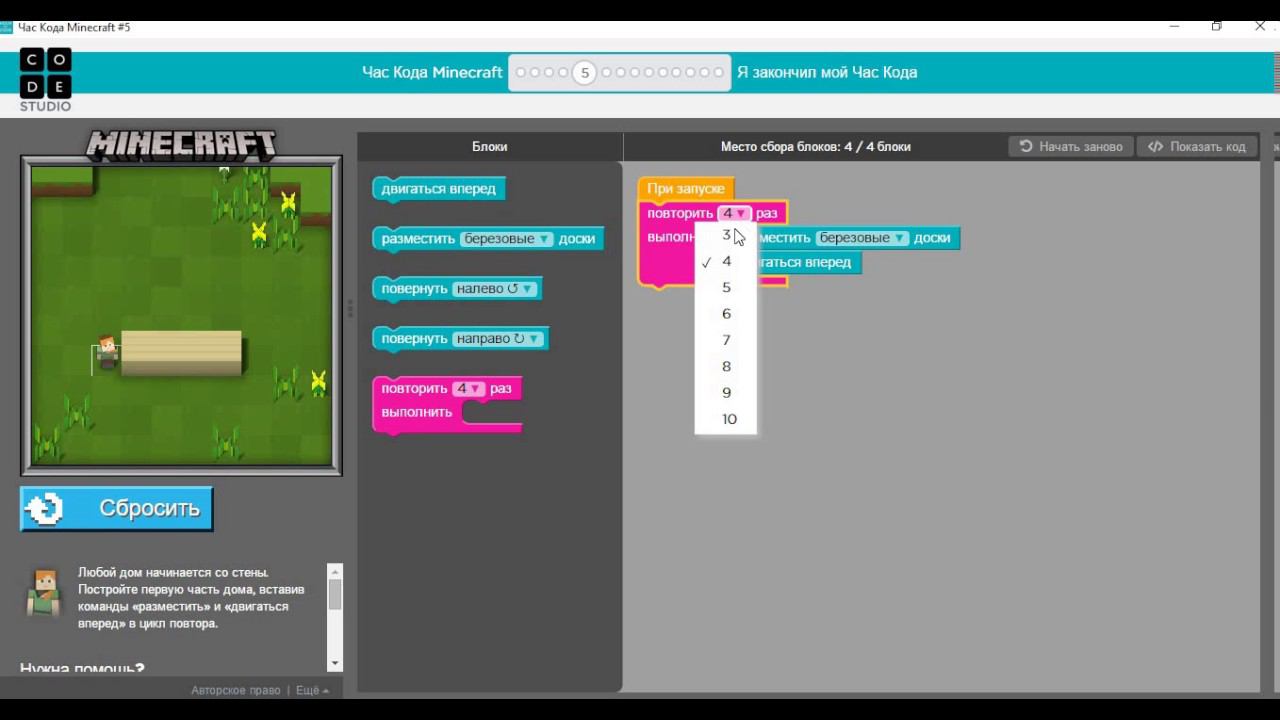Go to level 6 dot just after 5
1280x720 pixels.
606,72
